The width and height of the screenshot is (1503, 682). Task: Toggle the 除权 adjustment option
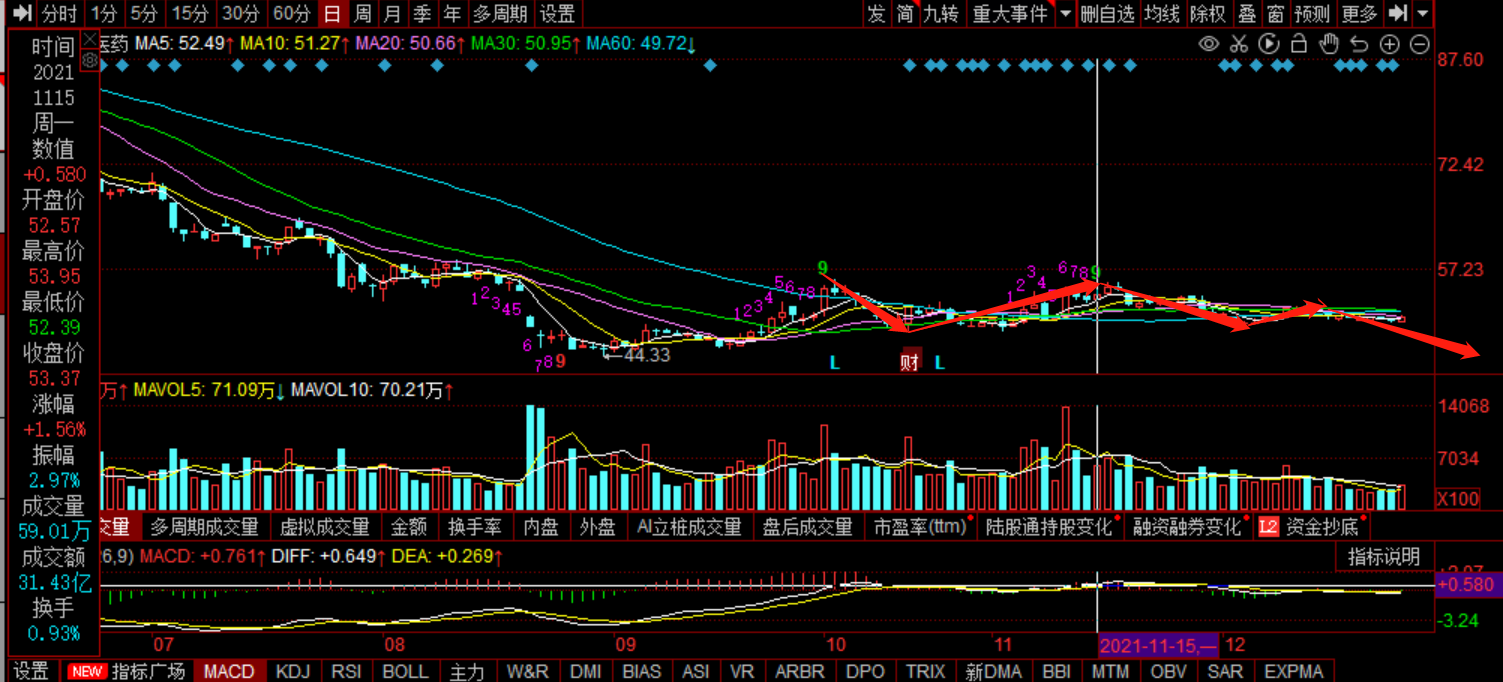point(1208,14)
